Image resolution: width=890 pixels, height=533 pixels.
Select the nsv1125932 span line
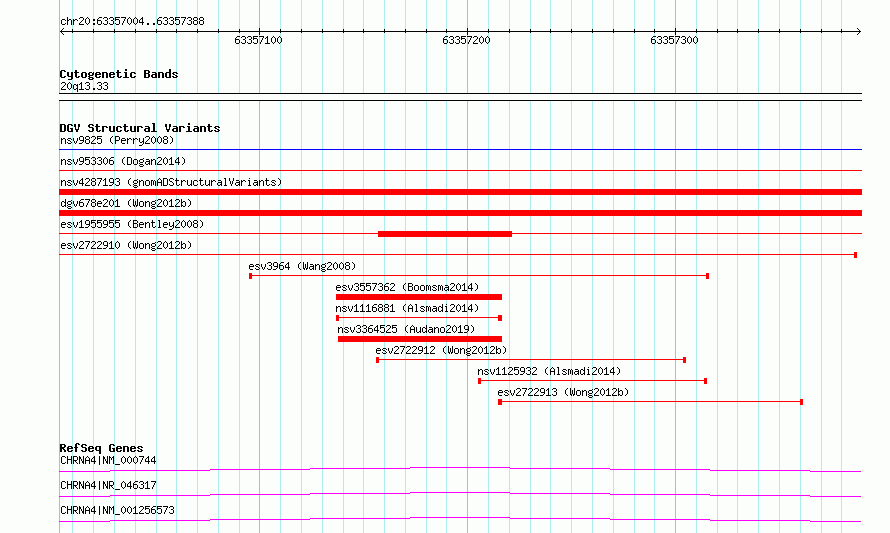593,381
